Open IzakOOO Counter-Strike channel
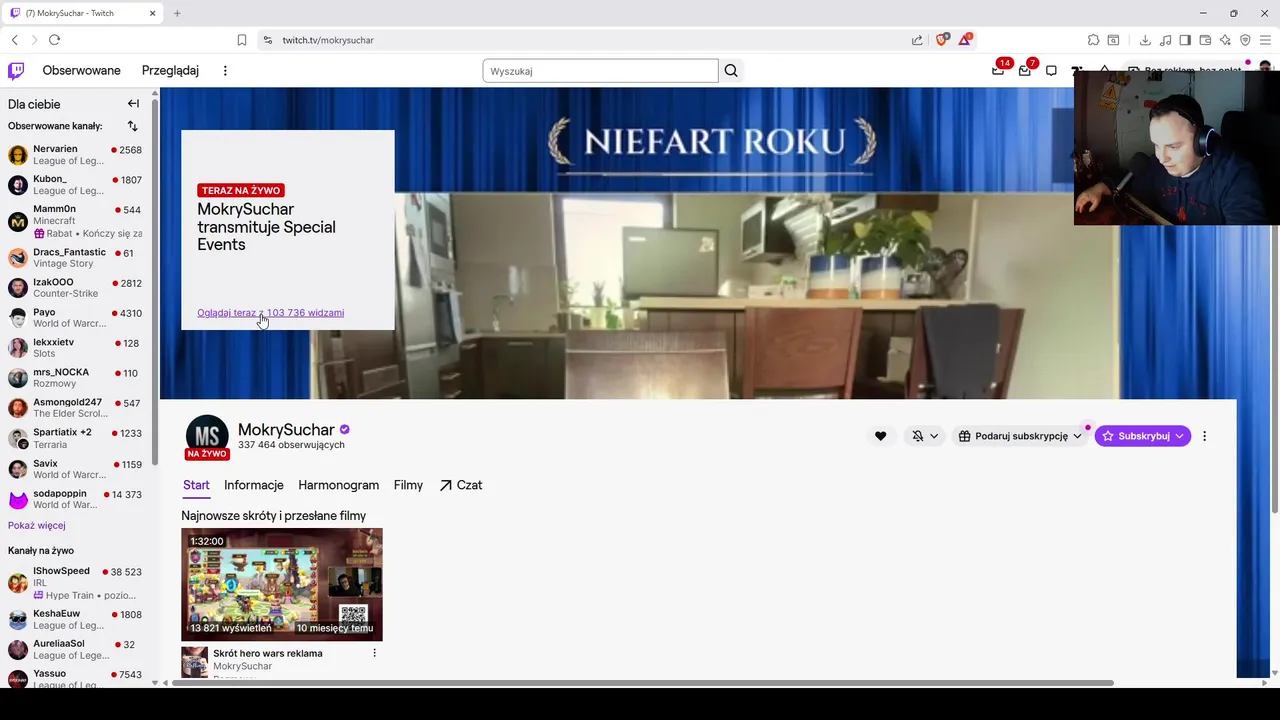This screenshot has height=720, width=1280. (x=76, y=288)
